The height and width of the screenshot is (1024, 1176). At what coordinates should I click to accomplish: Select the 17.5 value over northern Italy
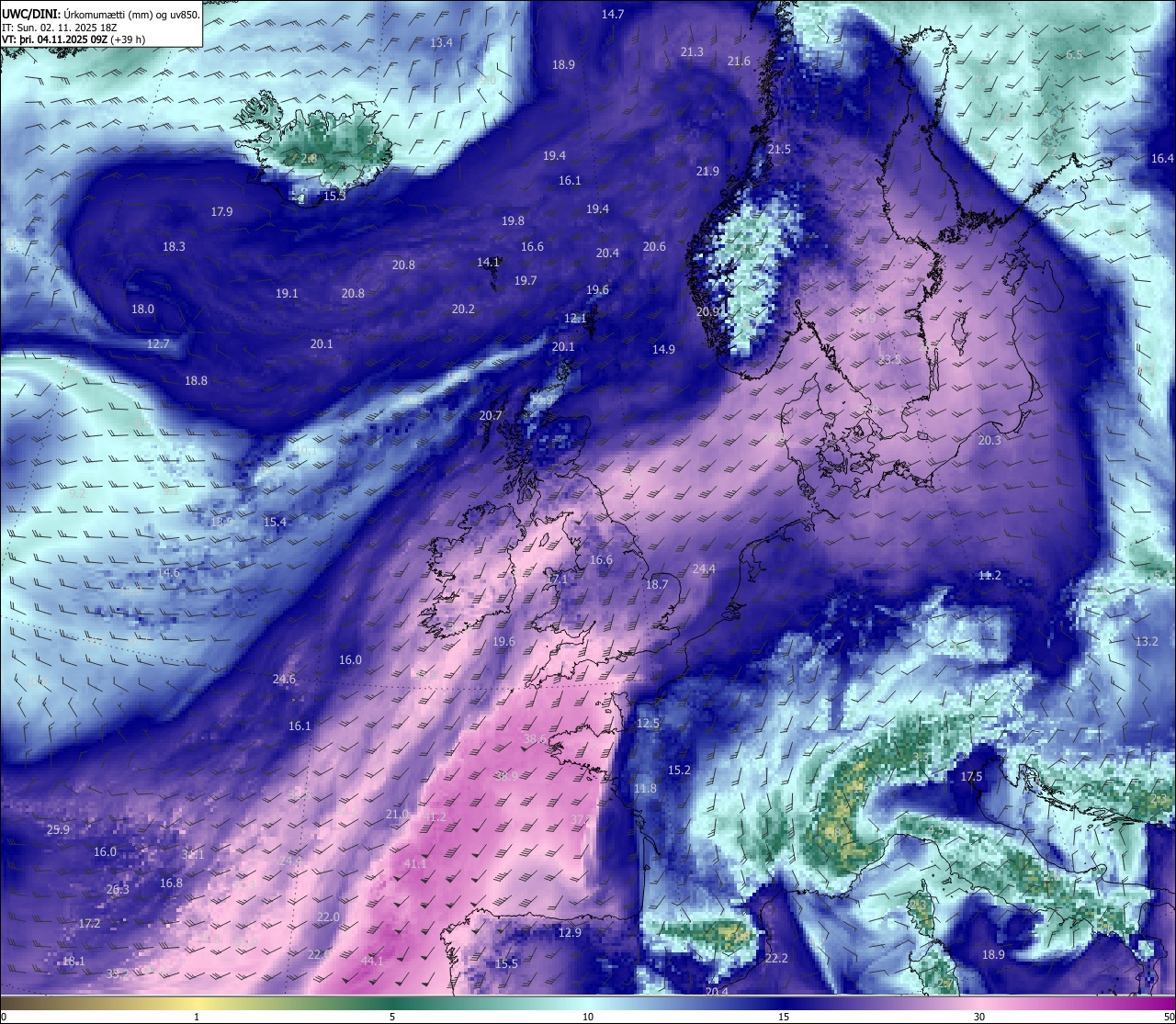click(x=971, y=776)
